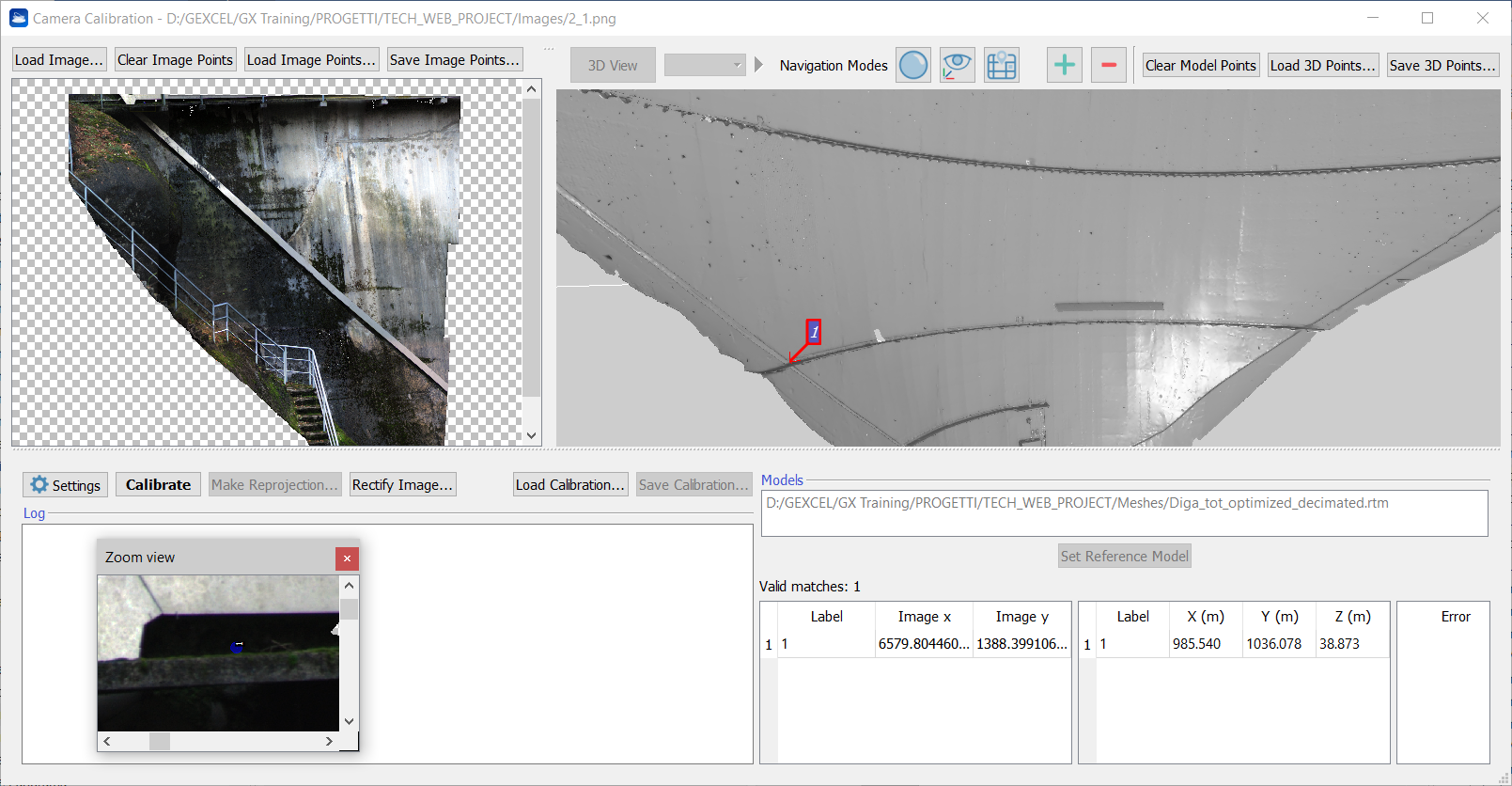This screenshot has width=1512, height=786.
Task: Open the empty dropdown beside 3D View
Action: click(x=705, y=65)
